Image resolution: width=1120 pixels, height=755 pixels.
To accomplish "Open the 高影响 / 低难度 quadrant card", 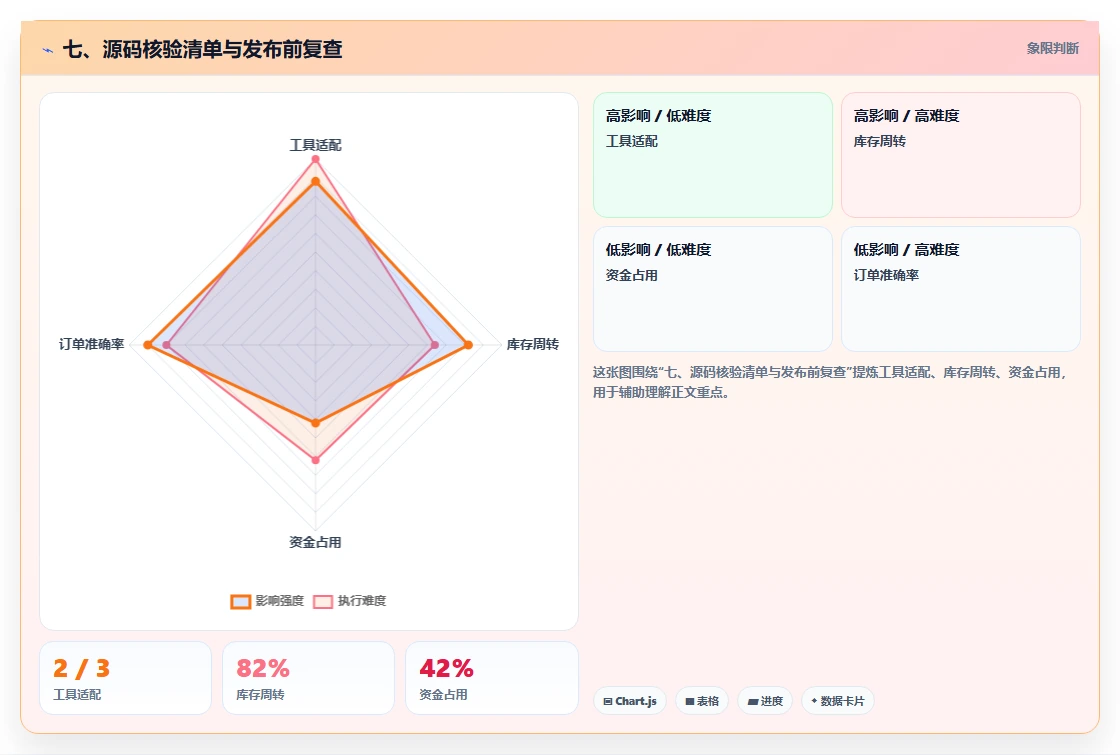I will click(713, 155).
